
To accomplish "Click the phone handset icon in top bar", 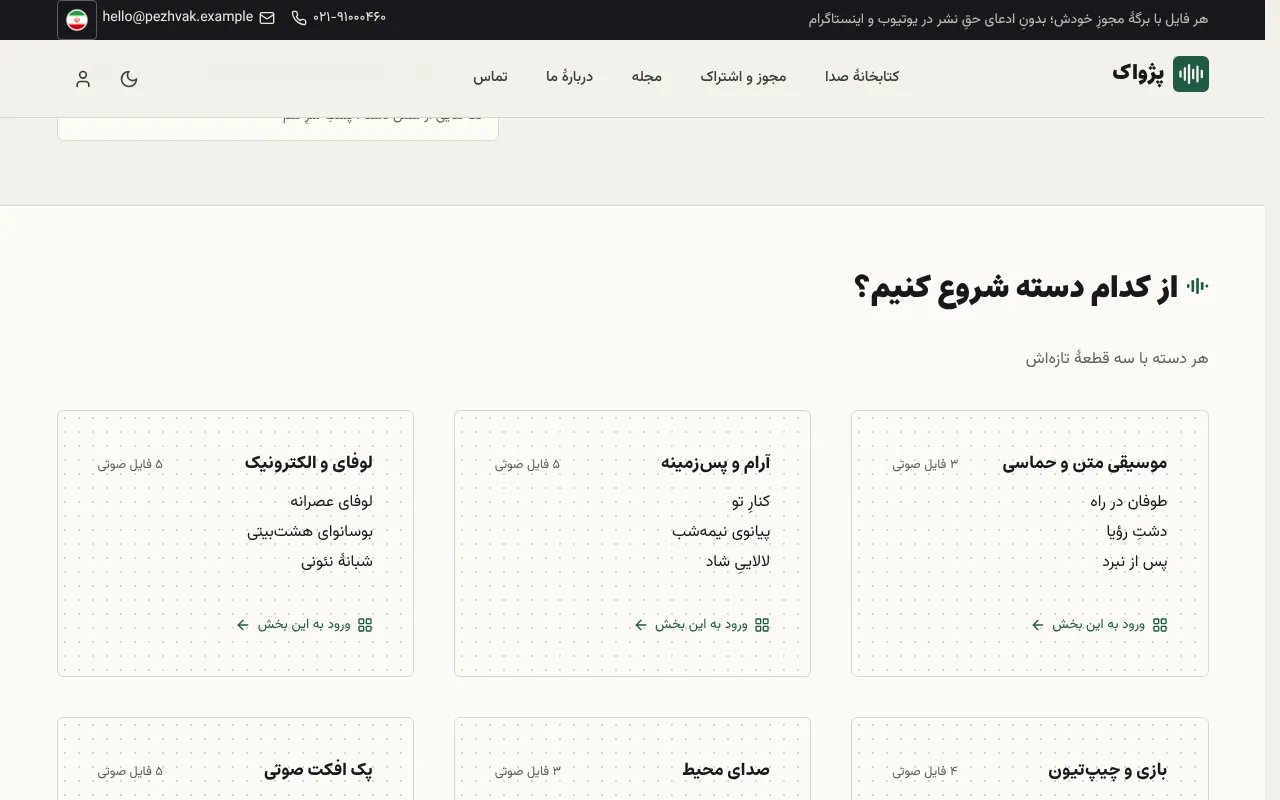I will (299, 18).
